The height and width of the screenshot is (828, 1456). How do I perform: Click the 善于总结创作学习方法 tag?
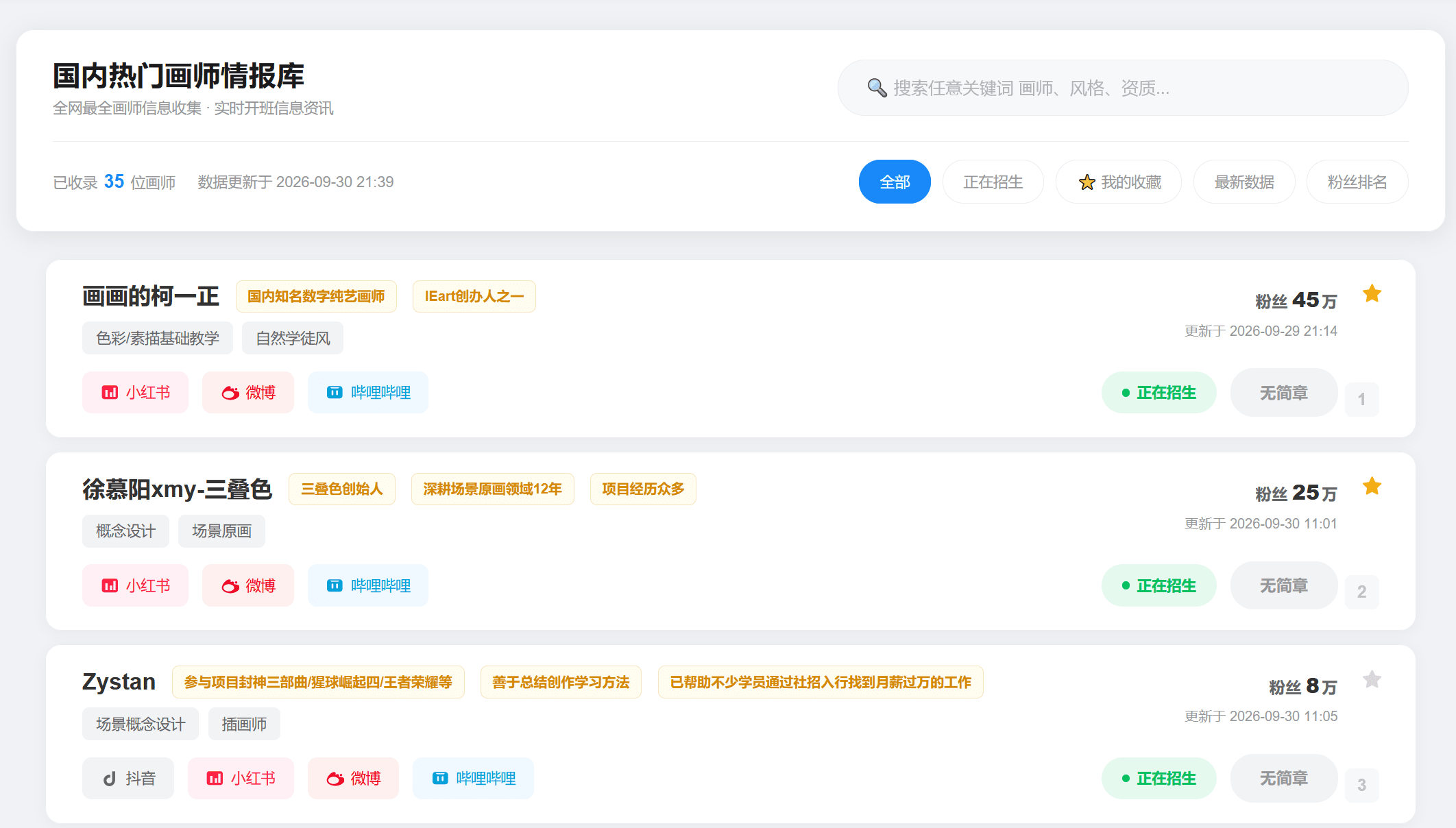561,682
